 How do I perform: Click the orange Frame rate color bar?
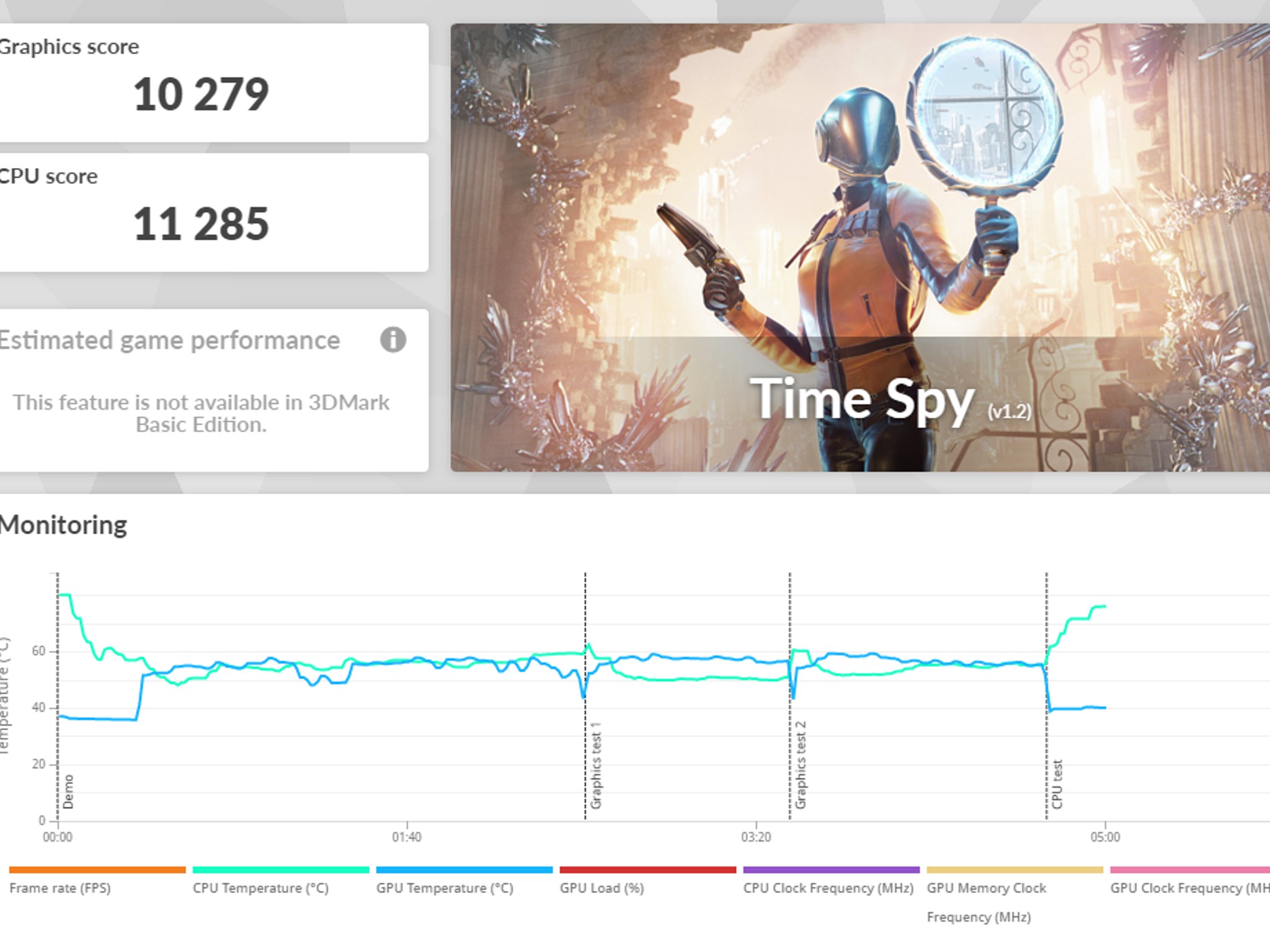[97, 870]
